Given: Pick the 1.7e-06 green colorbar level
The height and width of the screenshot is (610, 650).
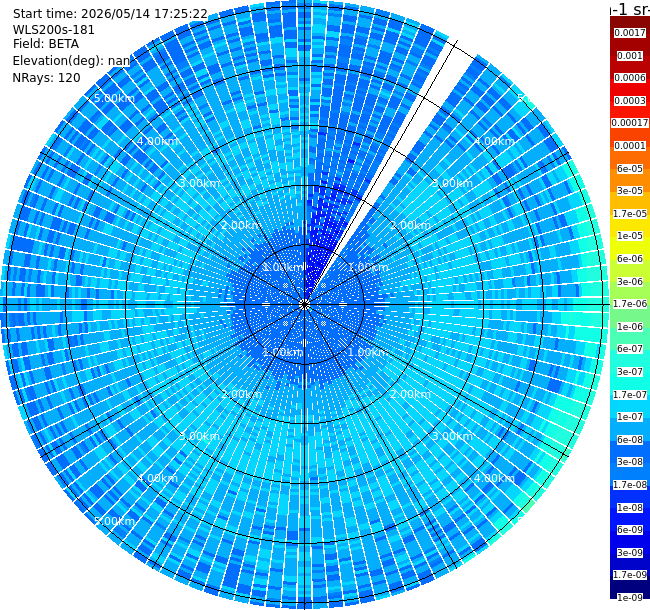Looking at the screenshot, I should (x=630, y=304).
